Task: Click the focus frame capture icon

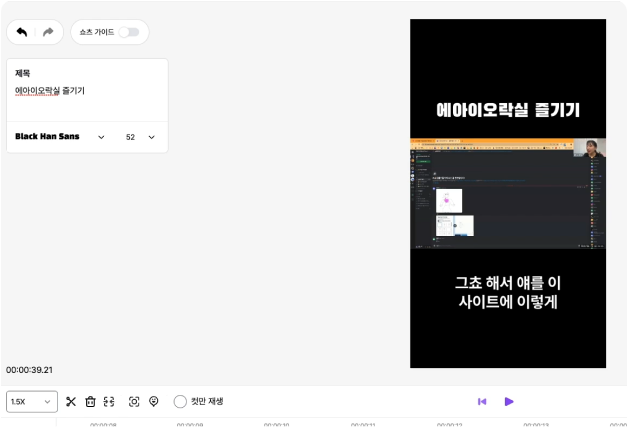Action: [134, 401]
